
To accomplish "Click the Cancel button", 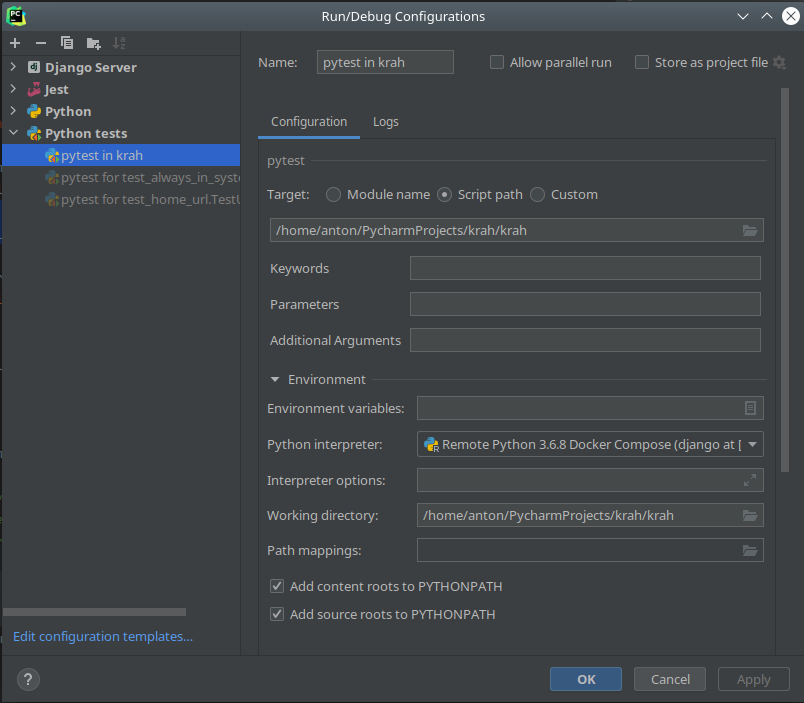I will tap(670, 679).
